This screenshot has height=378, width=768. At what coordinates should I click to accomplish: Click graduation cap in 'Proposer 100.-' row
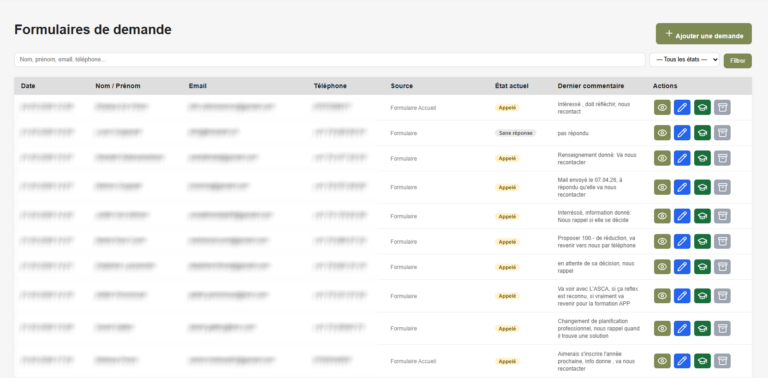click(x=702, y=241)
